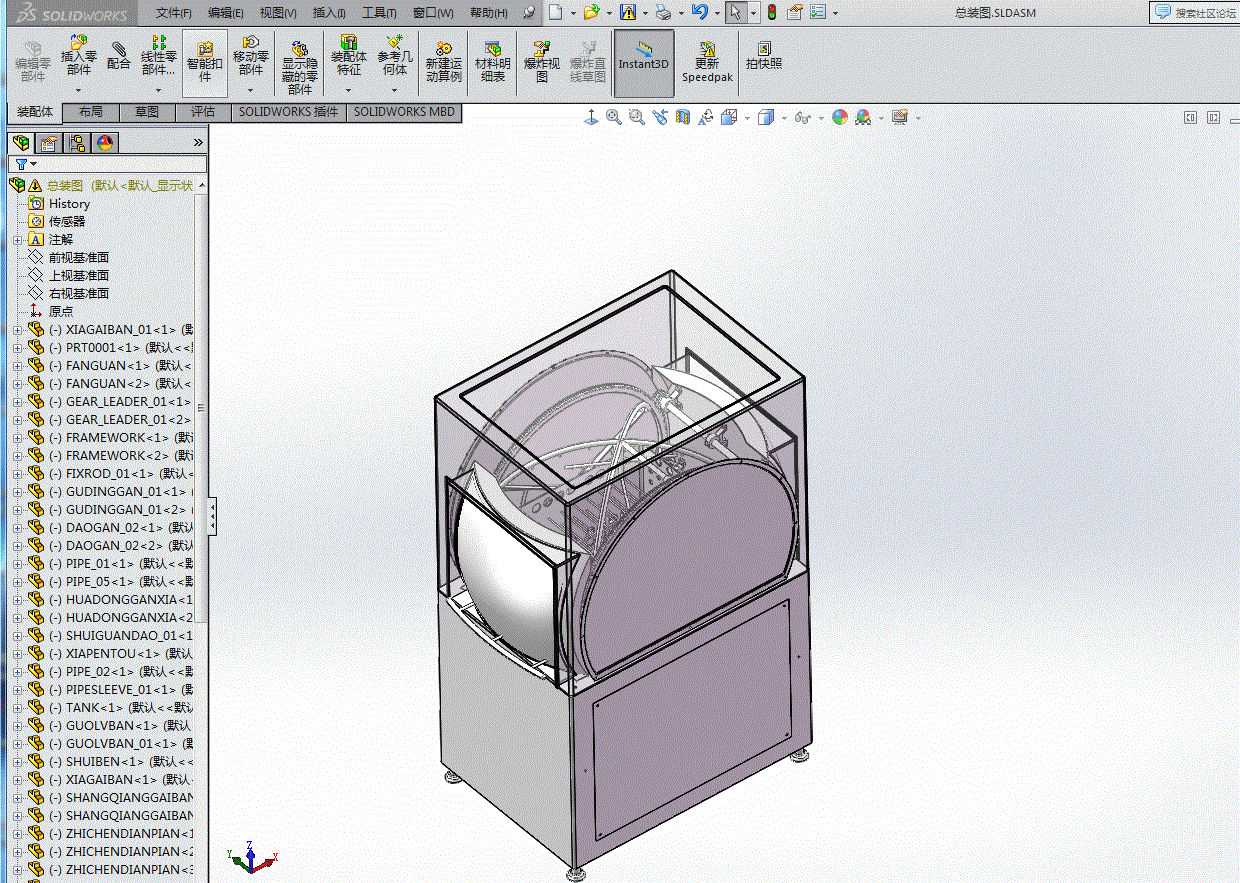Image resolution: width=1240 pixels, height=883 pixels.
Task: Choose the Move Component tool
Action: [x=251, y=56]
